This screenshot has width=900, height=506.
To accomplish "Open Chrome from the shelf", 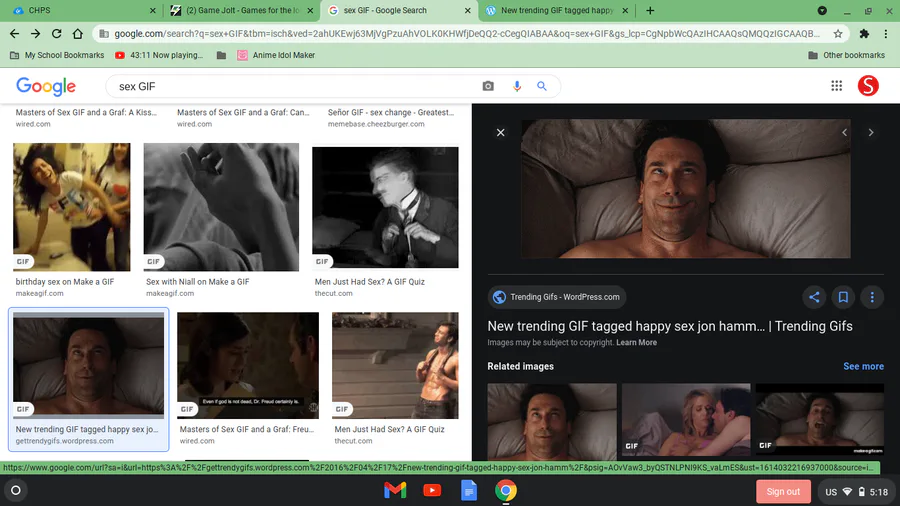I will 506,491.
